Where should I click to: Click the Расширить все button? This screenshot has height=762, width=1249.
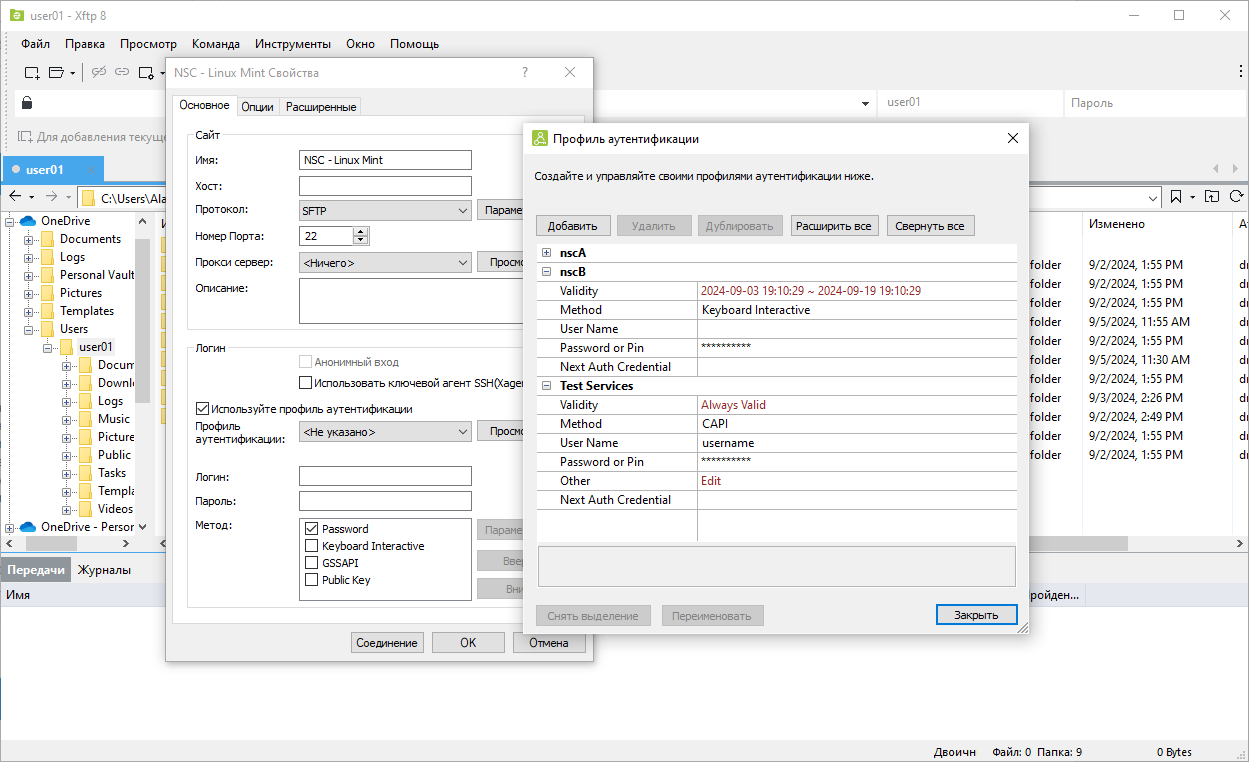coord(835,226)
